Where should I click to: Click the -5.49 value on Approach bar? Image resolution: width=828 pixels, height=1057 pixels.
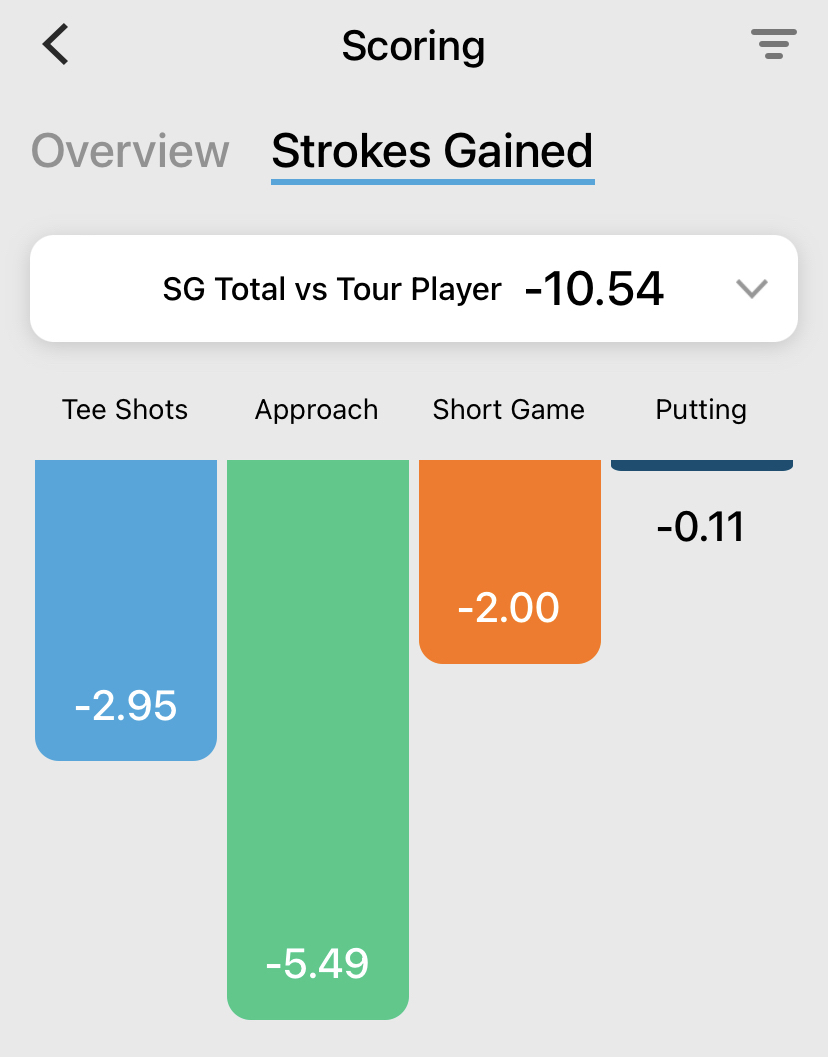[317, 964]
